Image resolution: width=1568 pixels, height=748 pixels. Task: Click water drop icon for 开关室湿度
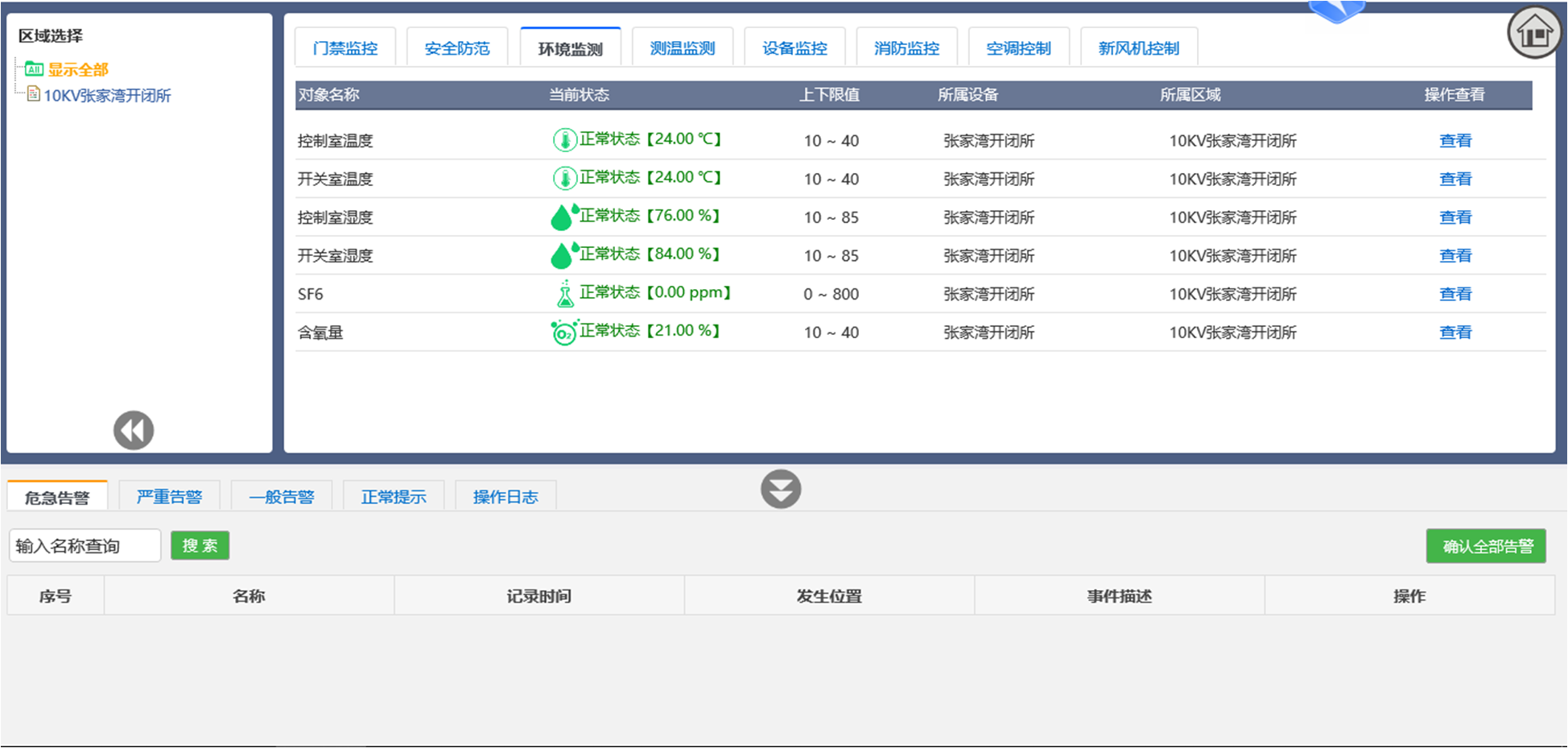pos(564,254)
